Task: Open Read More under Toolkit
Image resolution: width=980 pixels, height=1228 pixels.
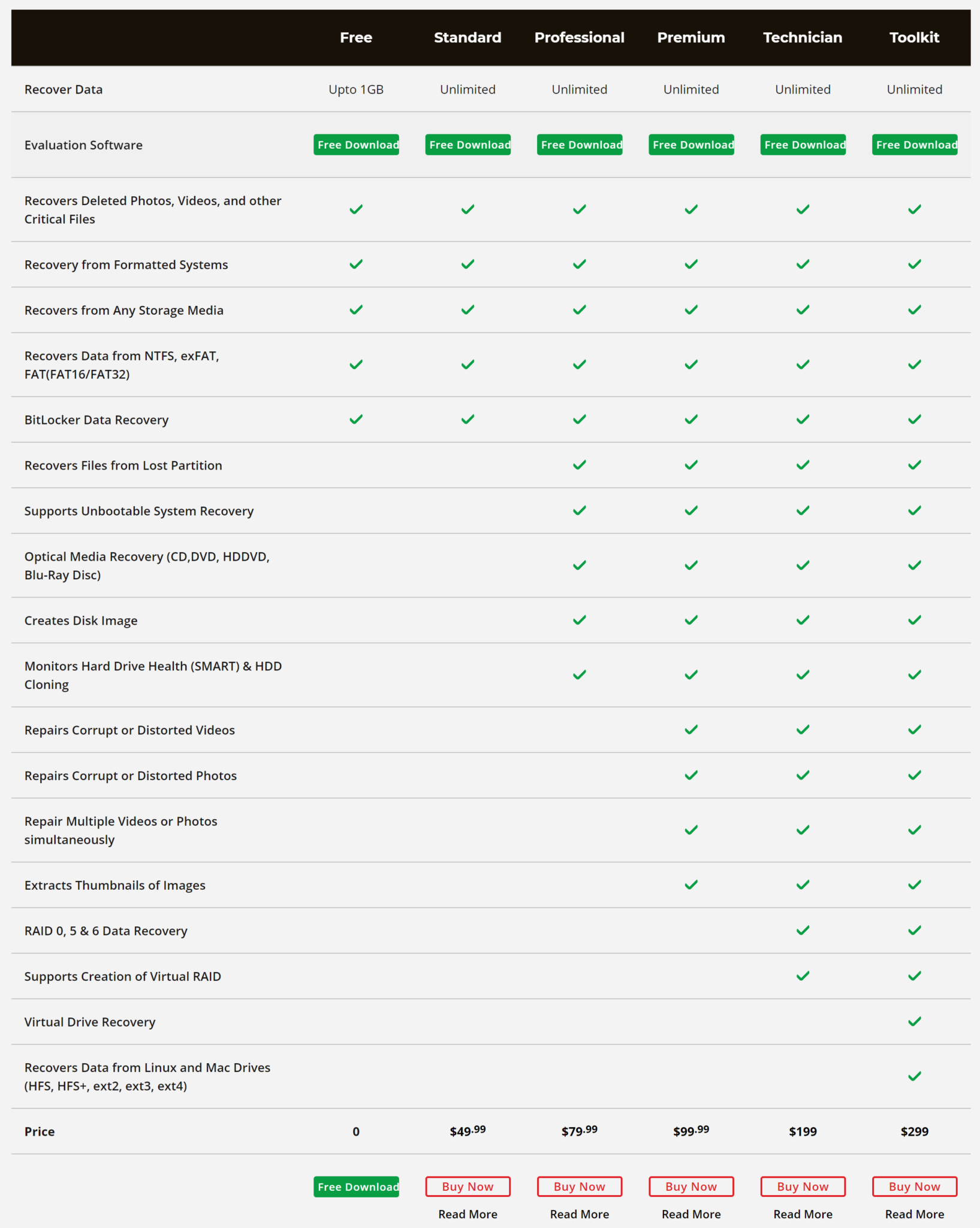Action: 915,1214
